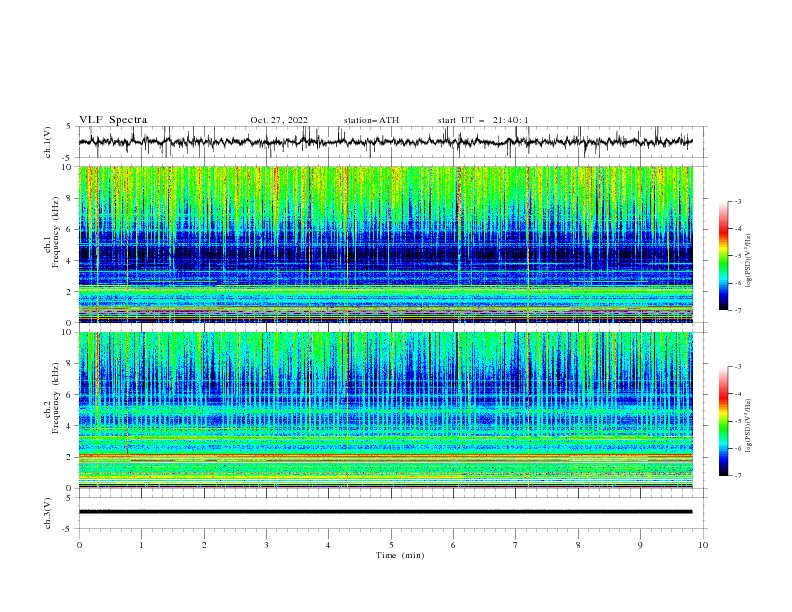
Task: Click the "Time (min)" axis label
Action: (400, 555)
